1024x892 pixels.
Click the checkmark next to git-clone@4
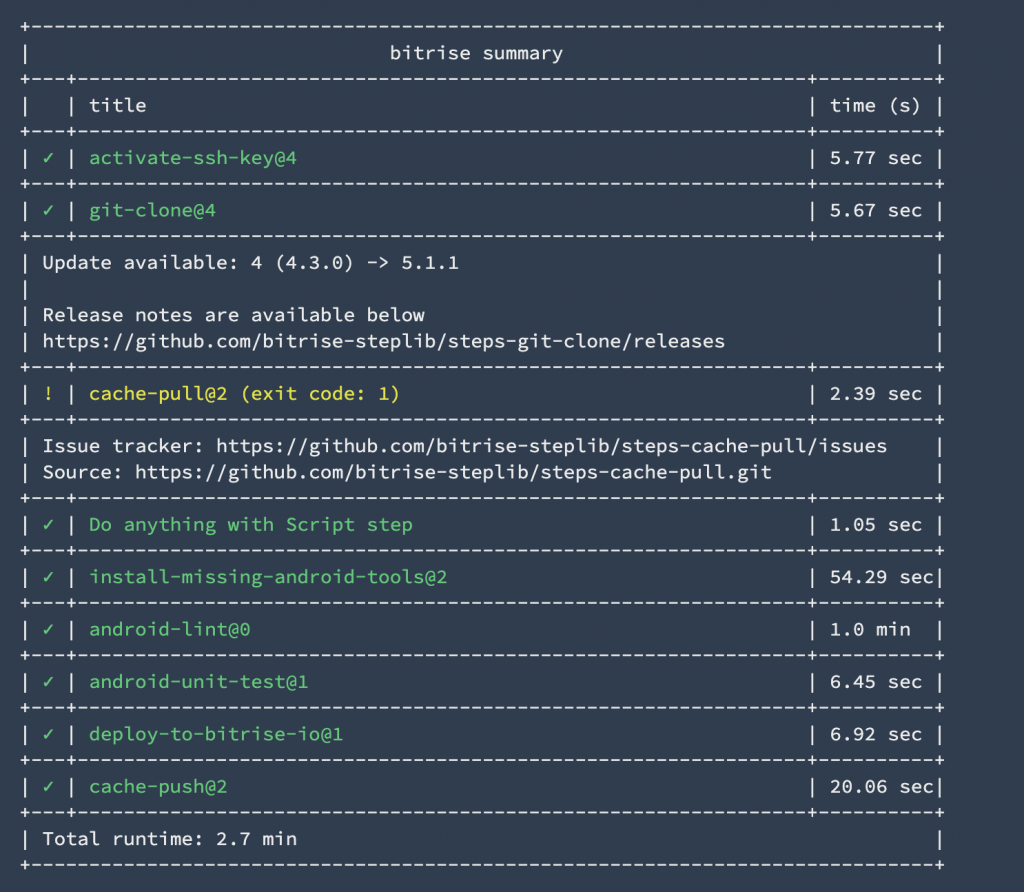click(x=48, y=210)
